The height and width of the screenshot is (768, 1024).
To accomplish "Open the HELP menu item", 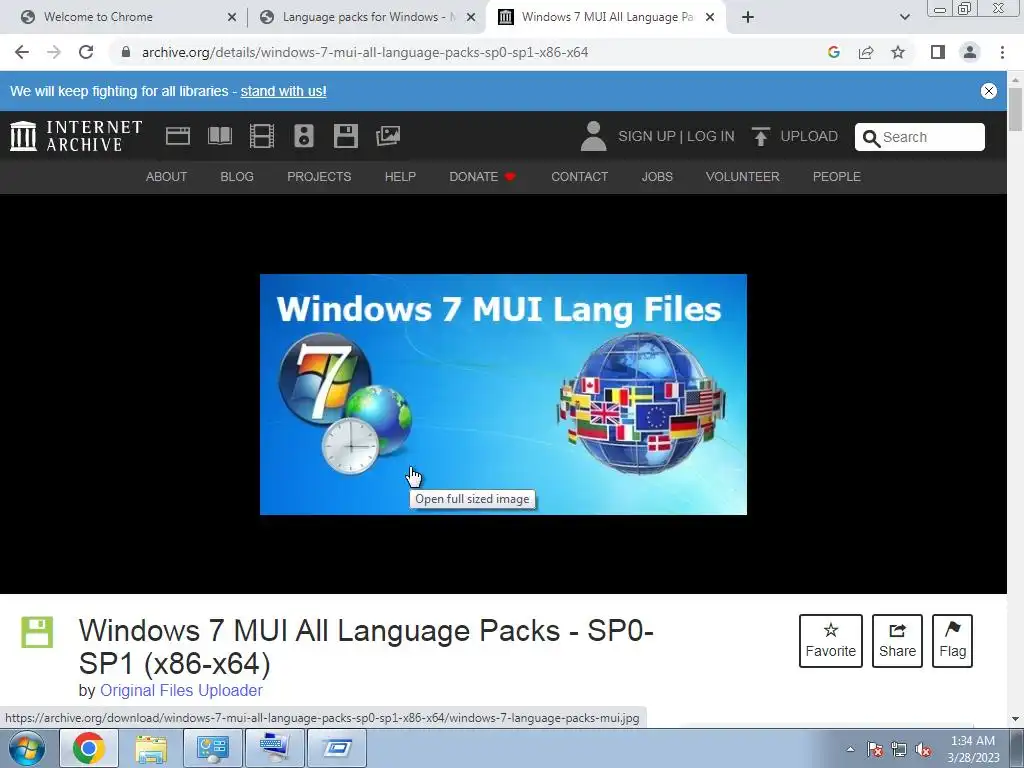I will 400,176.
